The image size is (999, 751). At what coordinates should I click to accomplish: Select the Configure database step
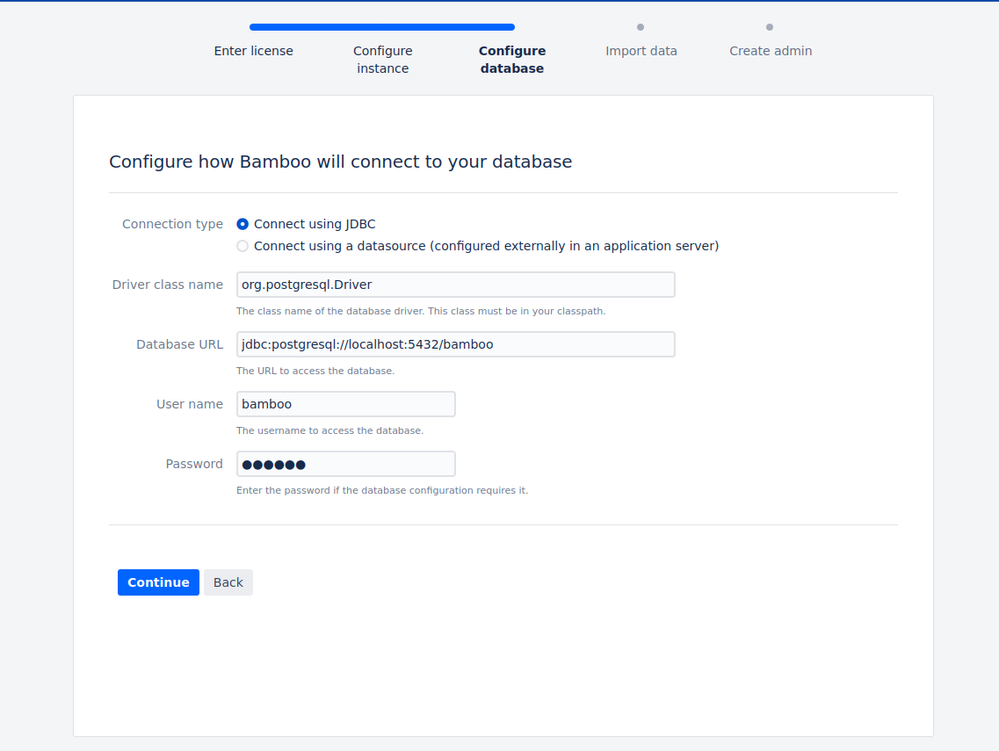coord(512,59)
